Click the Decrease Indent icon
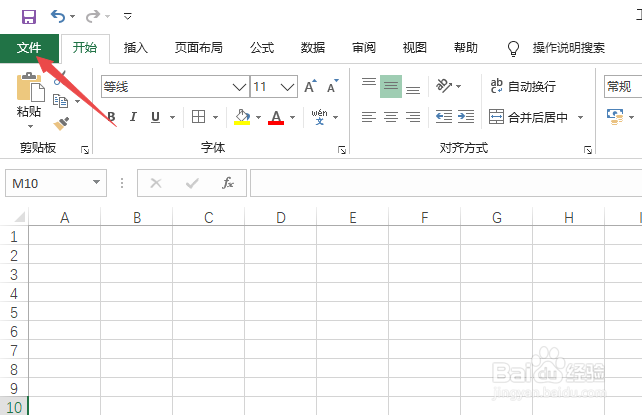 click(x=444, y=117)
